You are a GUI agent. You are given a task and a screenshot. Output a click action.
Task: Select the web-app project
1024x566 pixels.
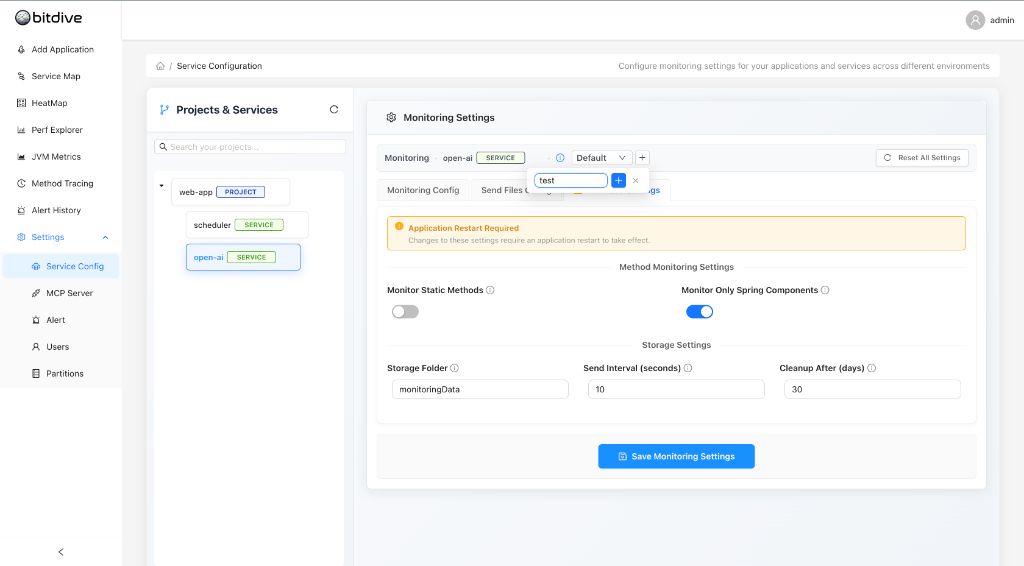point(231,192)
